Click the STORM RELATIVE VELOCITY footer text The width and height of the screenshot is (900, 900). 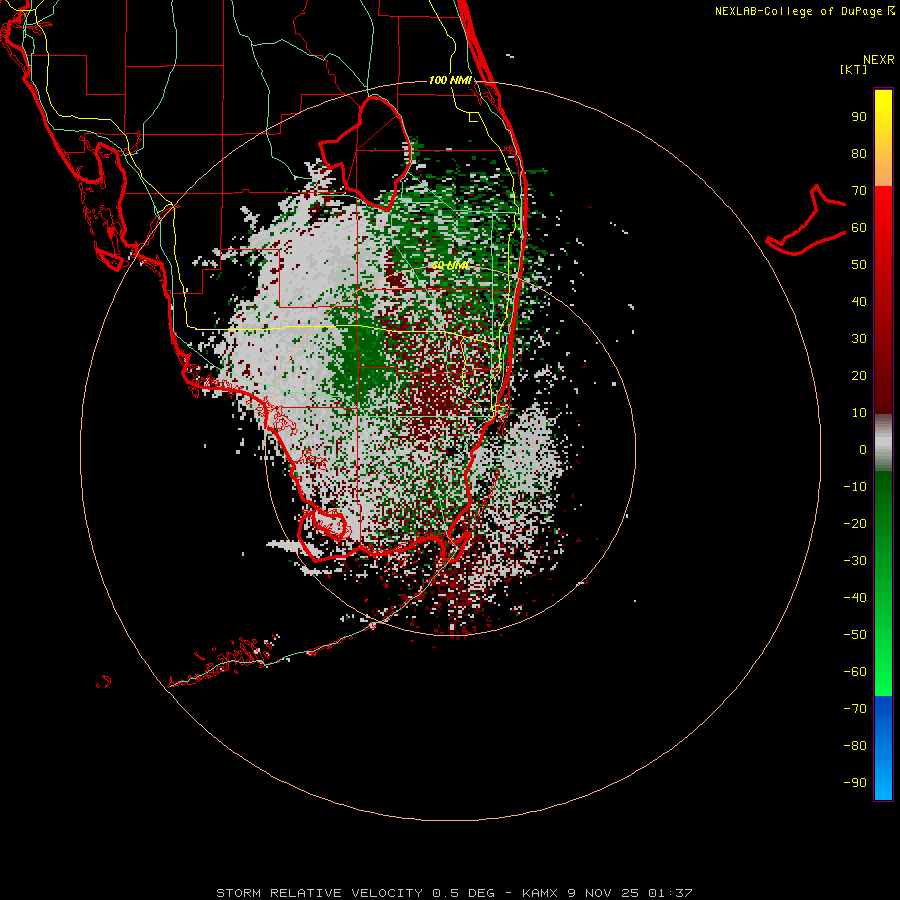click(x=319, y=893)
